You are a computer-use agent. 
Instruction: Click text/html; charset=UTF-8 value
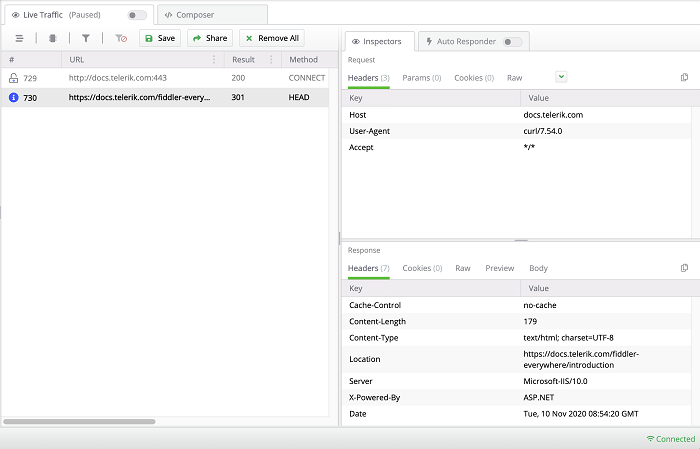568,338
